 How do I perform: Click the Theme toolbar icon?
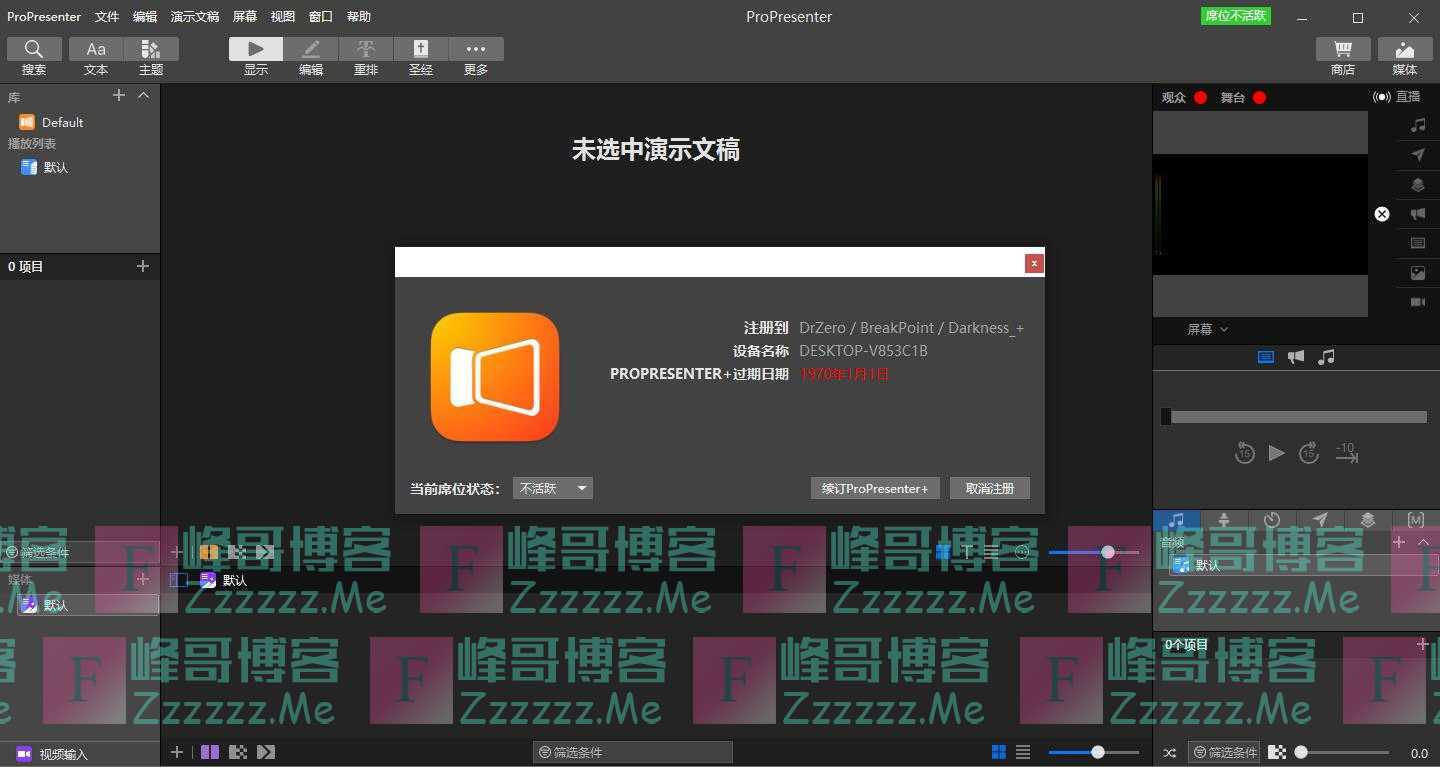coord(151,57)
